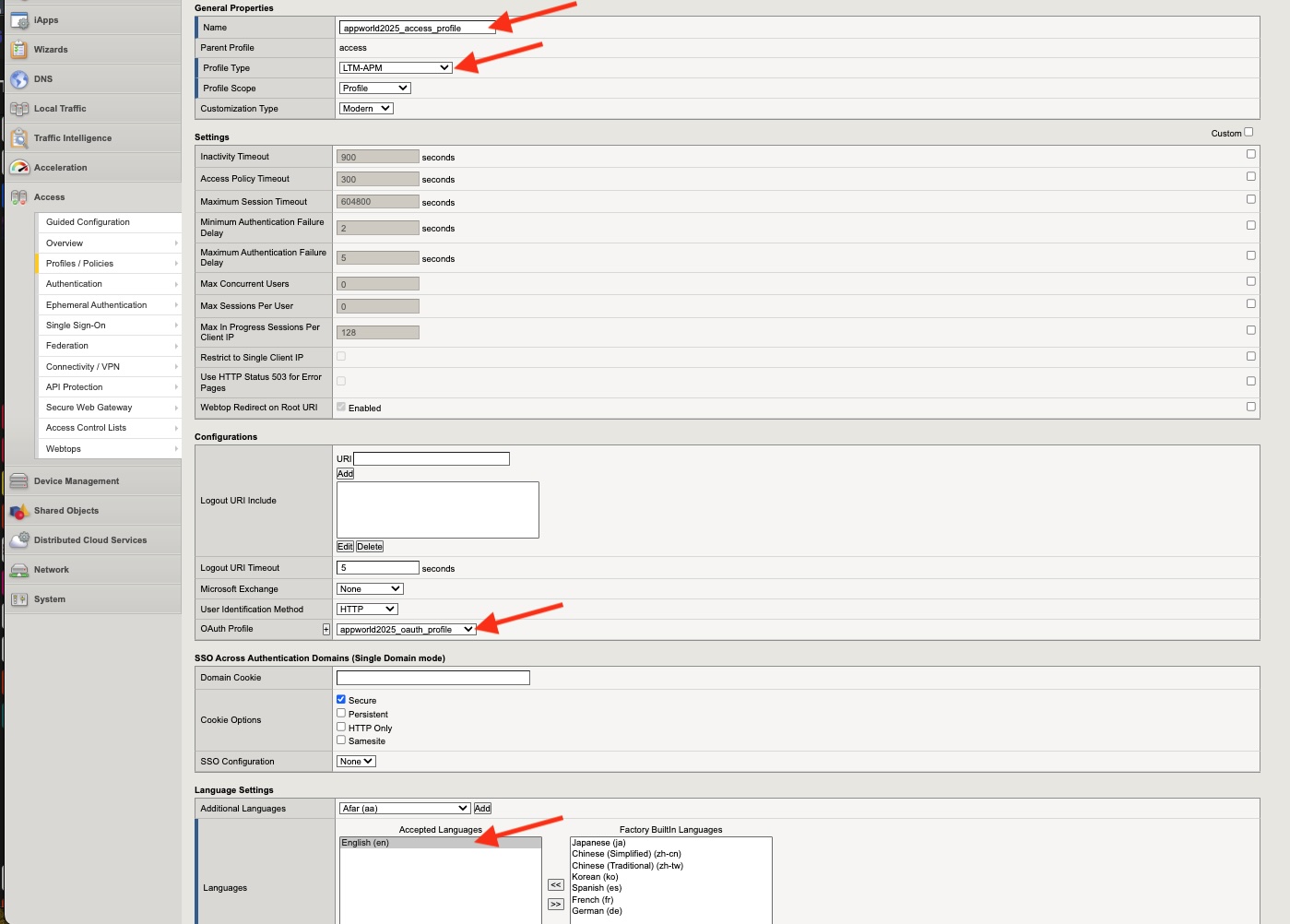Select Spanish (es) in Factory BuiltIn Languages
Image resolution: width=1290 pixels, height=924 pixels.
[597, 888]
